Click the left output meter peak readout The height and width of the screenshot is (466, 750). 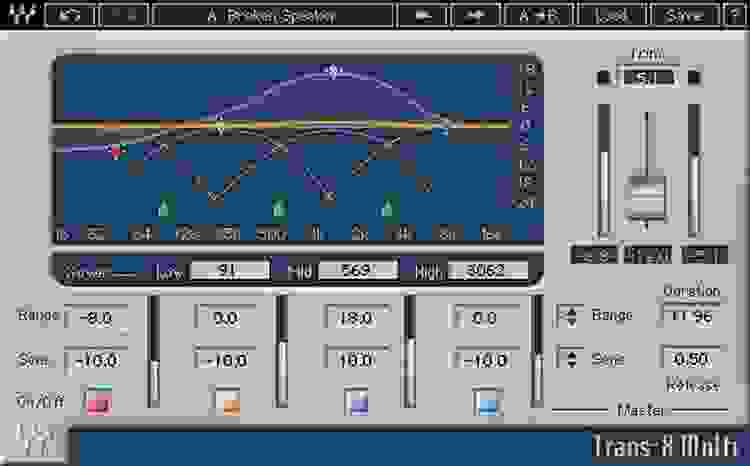pyautogui.click(x=594, y=255)
